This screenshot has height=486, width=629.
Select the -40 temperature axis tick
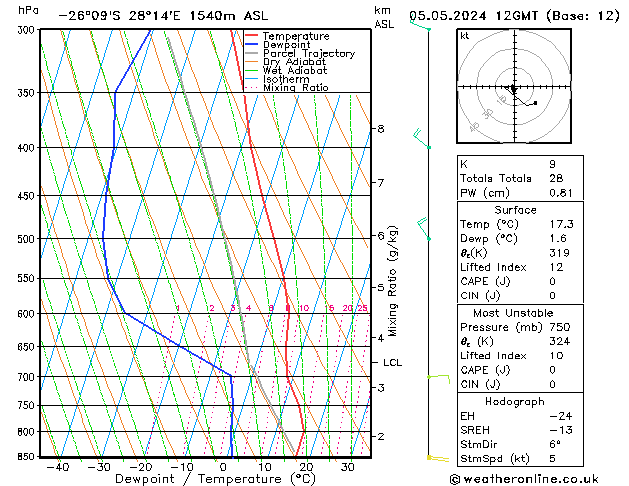click(x=58, y=467)
